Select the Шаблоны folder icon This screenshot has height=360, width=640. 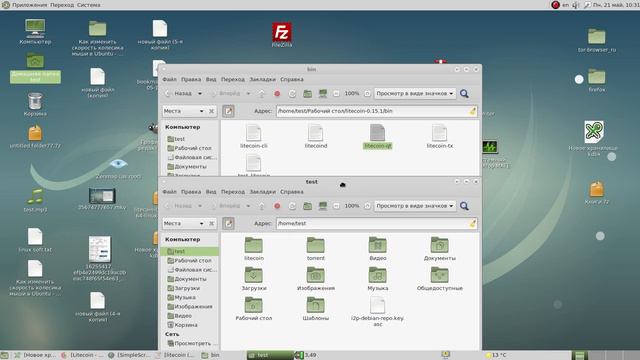[x=316, y=309]
